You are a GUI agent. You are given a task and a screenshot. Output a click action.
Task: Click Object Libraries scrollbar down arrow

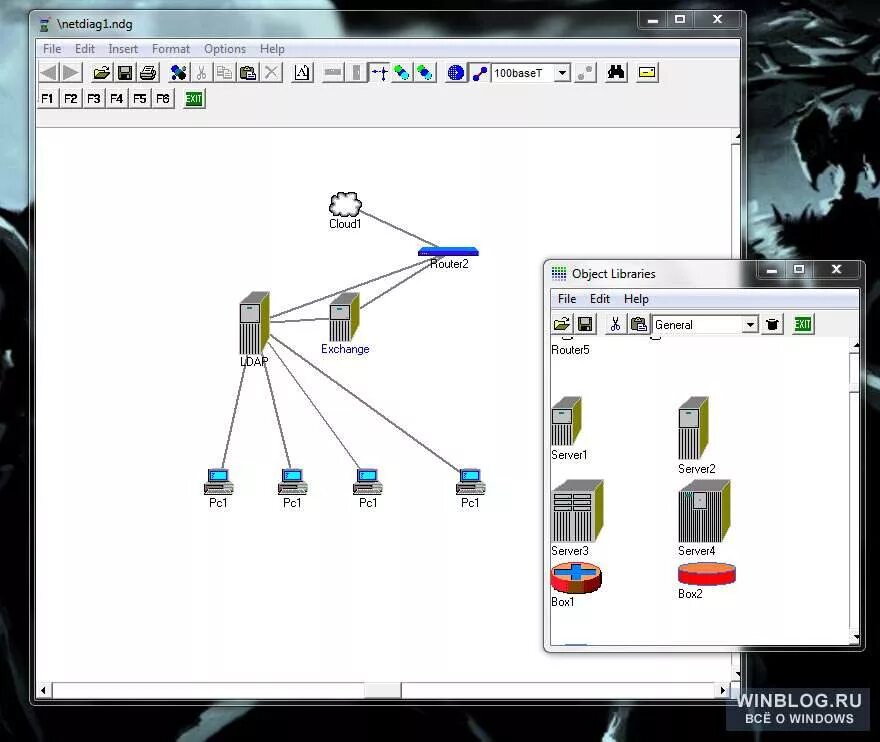pyautogui.click(x=855, y=637)
